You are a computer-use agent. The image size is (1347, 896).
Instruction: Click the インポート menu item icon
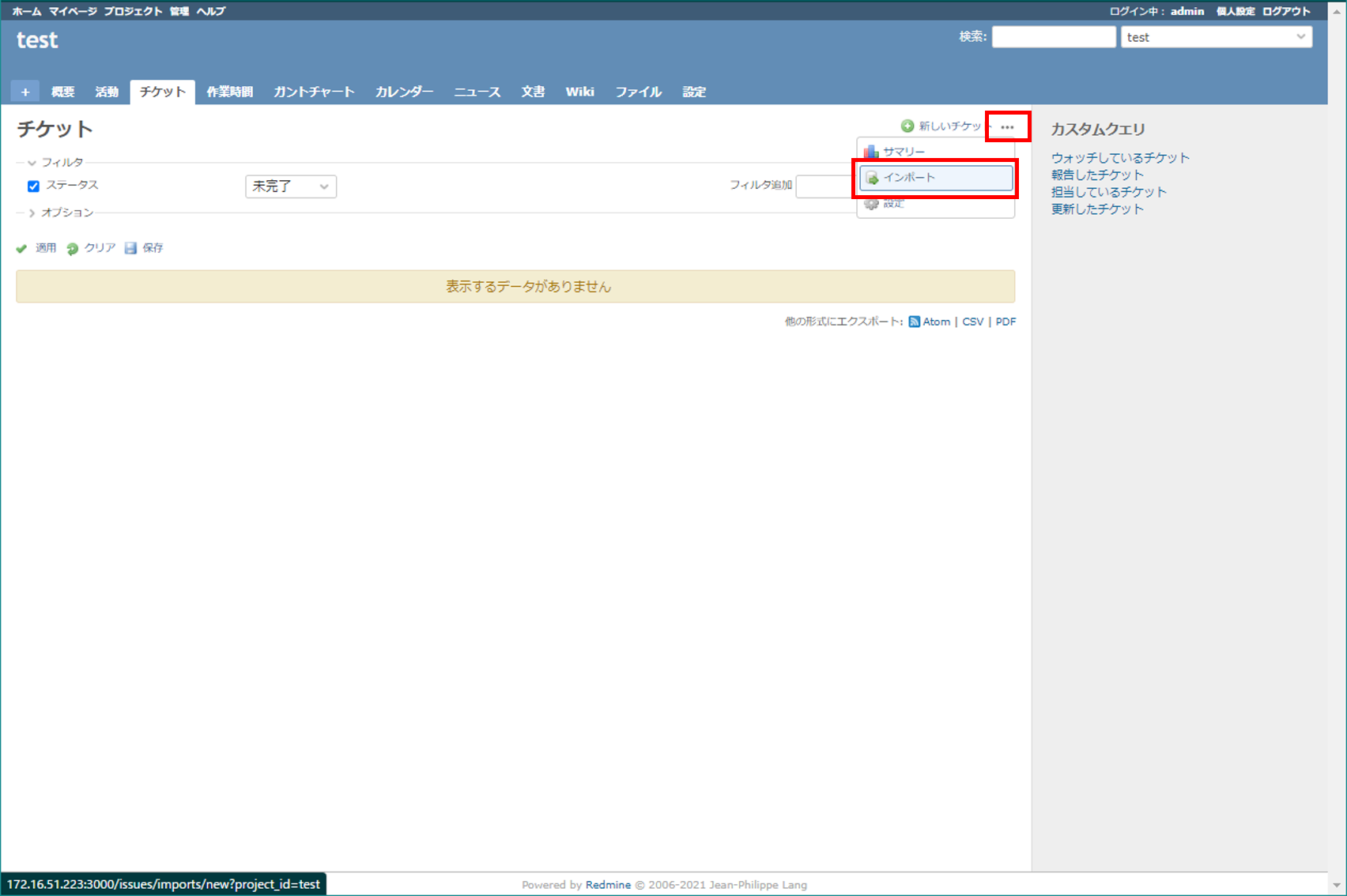pos(872,178)
